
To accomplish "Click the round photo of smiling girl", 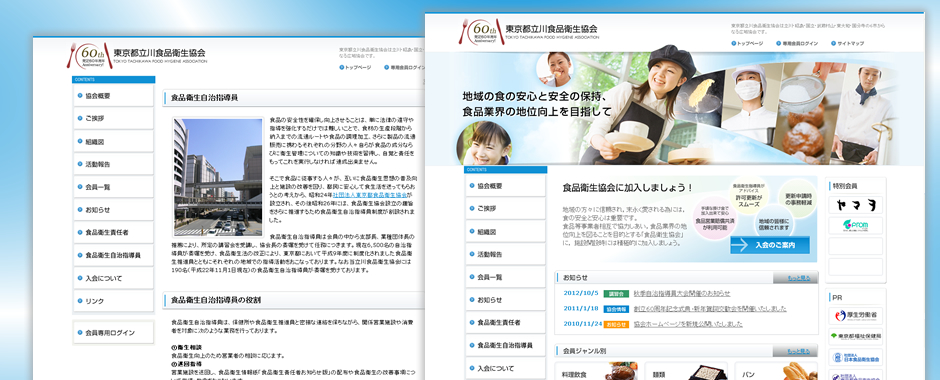I will click(484, 144).
